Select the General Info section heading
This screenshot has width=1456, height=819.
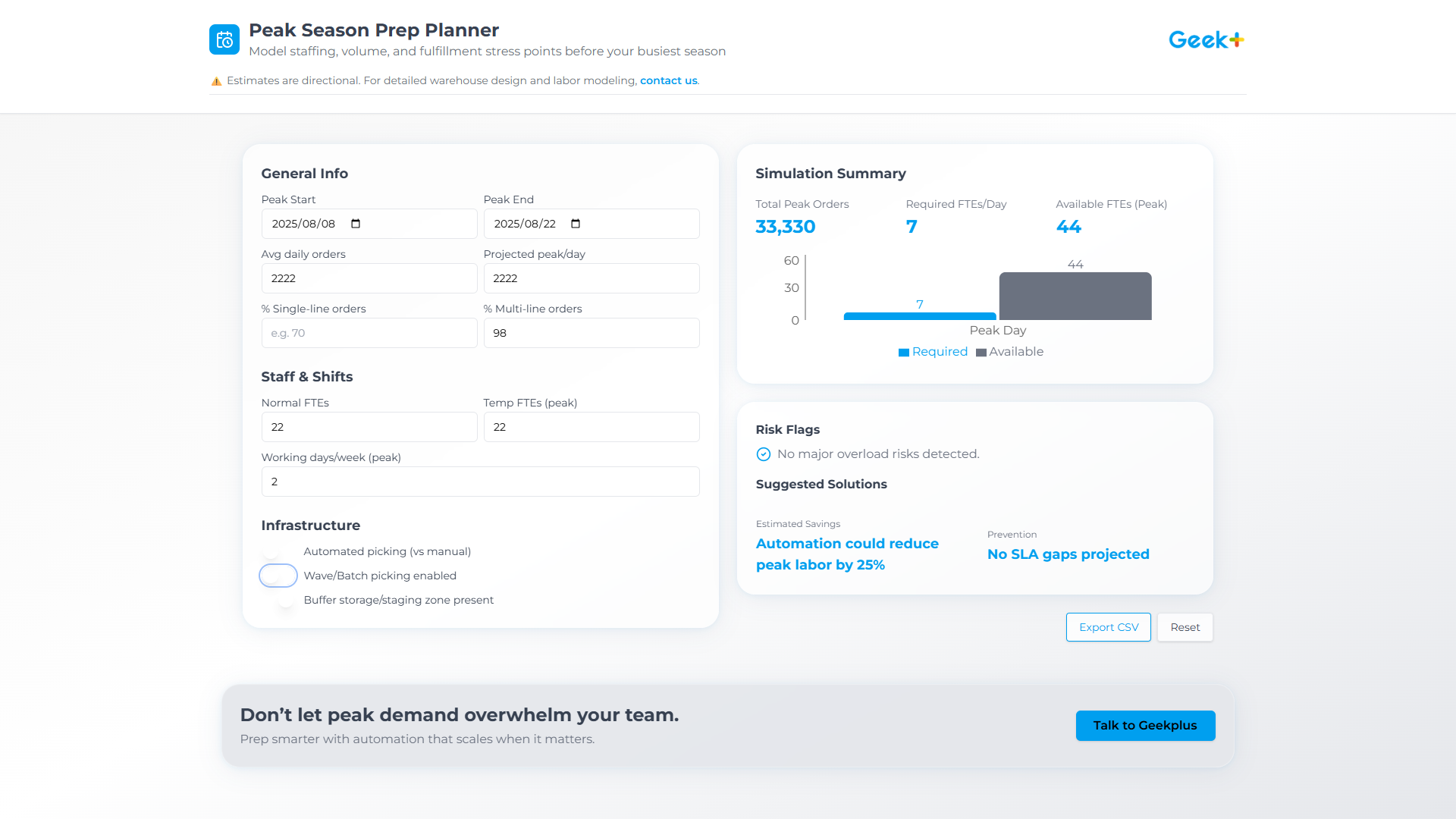tap(304, 174)
